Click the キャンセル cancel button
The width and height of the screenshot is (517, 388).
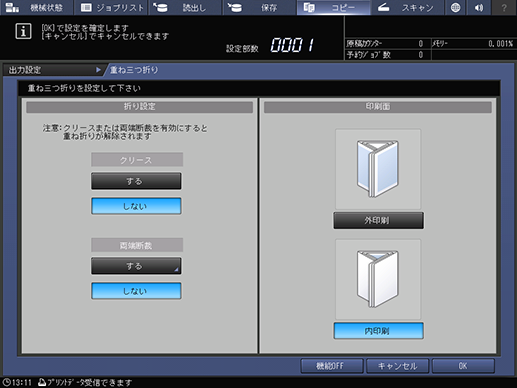398,366
